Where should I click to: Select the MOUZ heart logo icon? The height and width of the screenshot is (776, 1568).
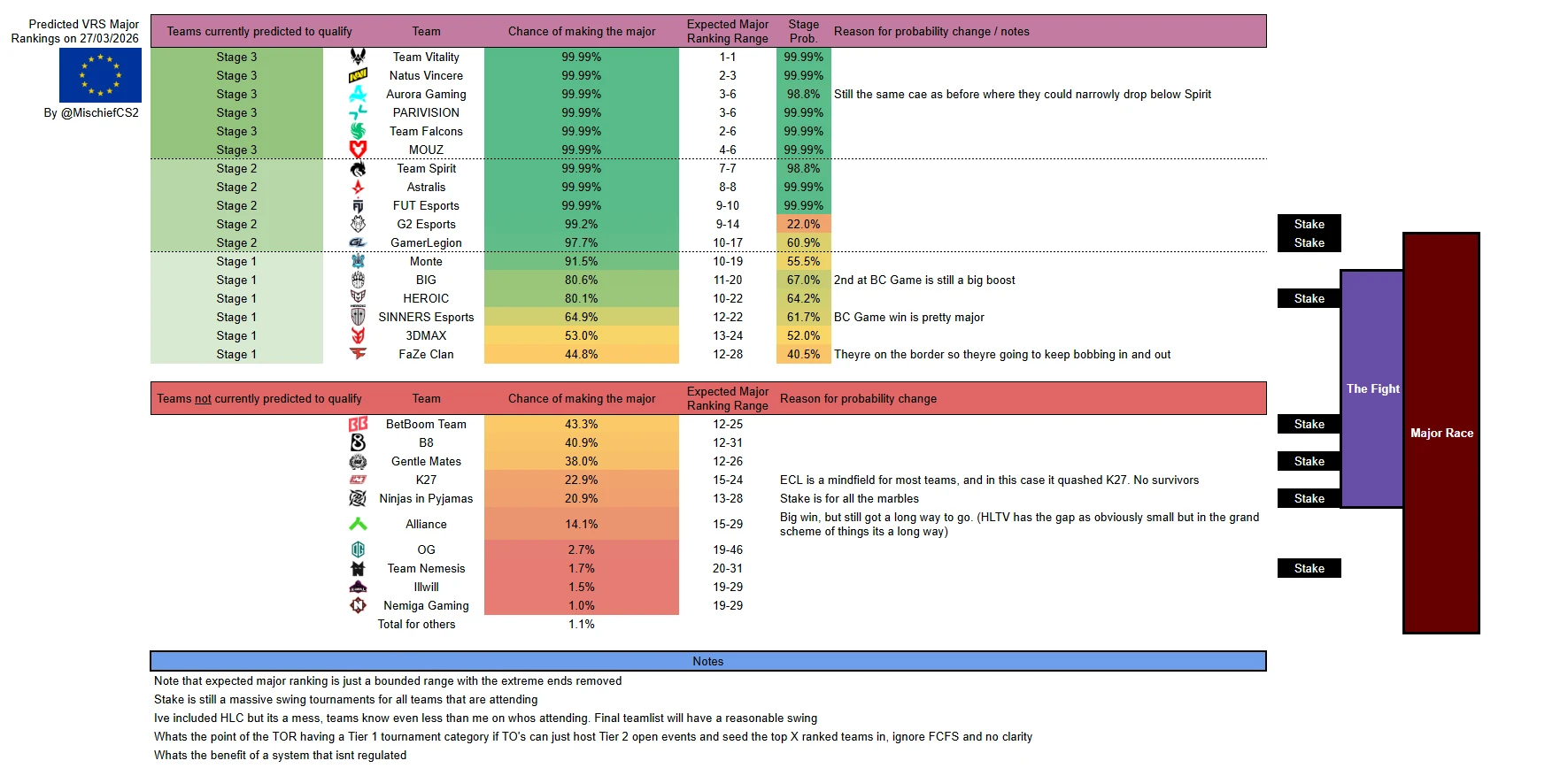(358, 150)
